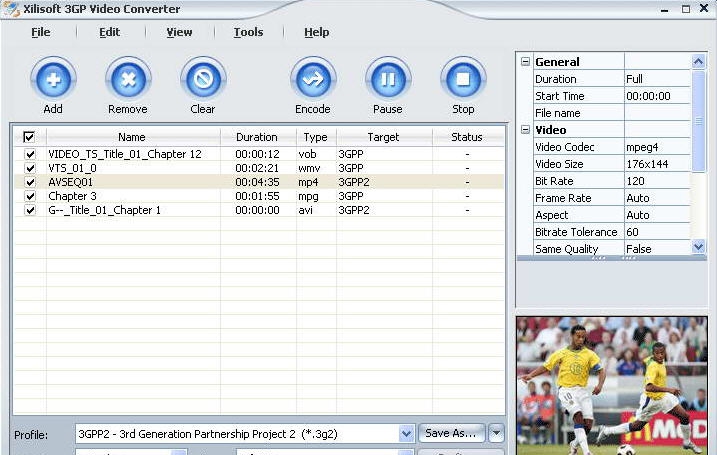The height and width of the screenshot is (455, 717).
Task: Toggle the select-all checkbox in list header
Action: tap(29, 137)
